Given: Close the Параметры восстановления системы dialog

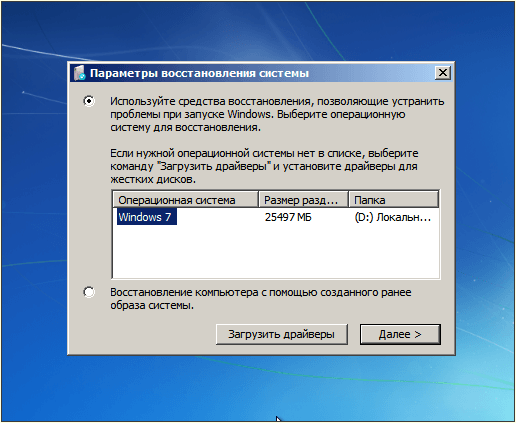Looking at the screenshot, I should coord(443,72).
